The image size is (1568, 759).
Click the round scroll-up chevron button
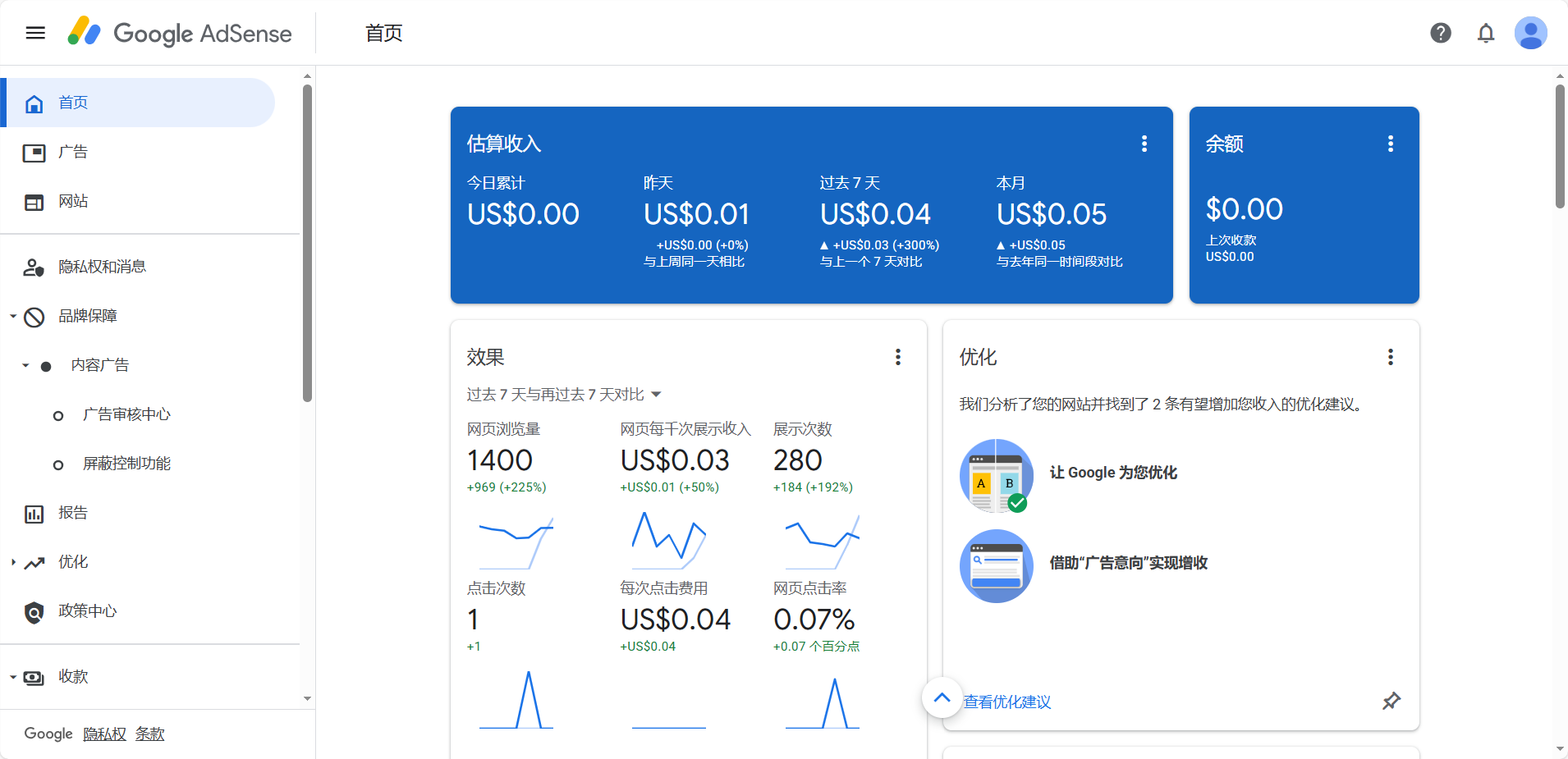(942, 697)
